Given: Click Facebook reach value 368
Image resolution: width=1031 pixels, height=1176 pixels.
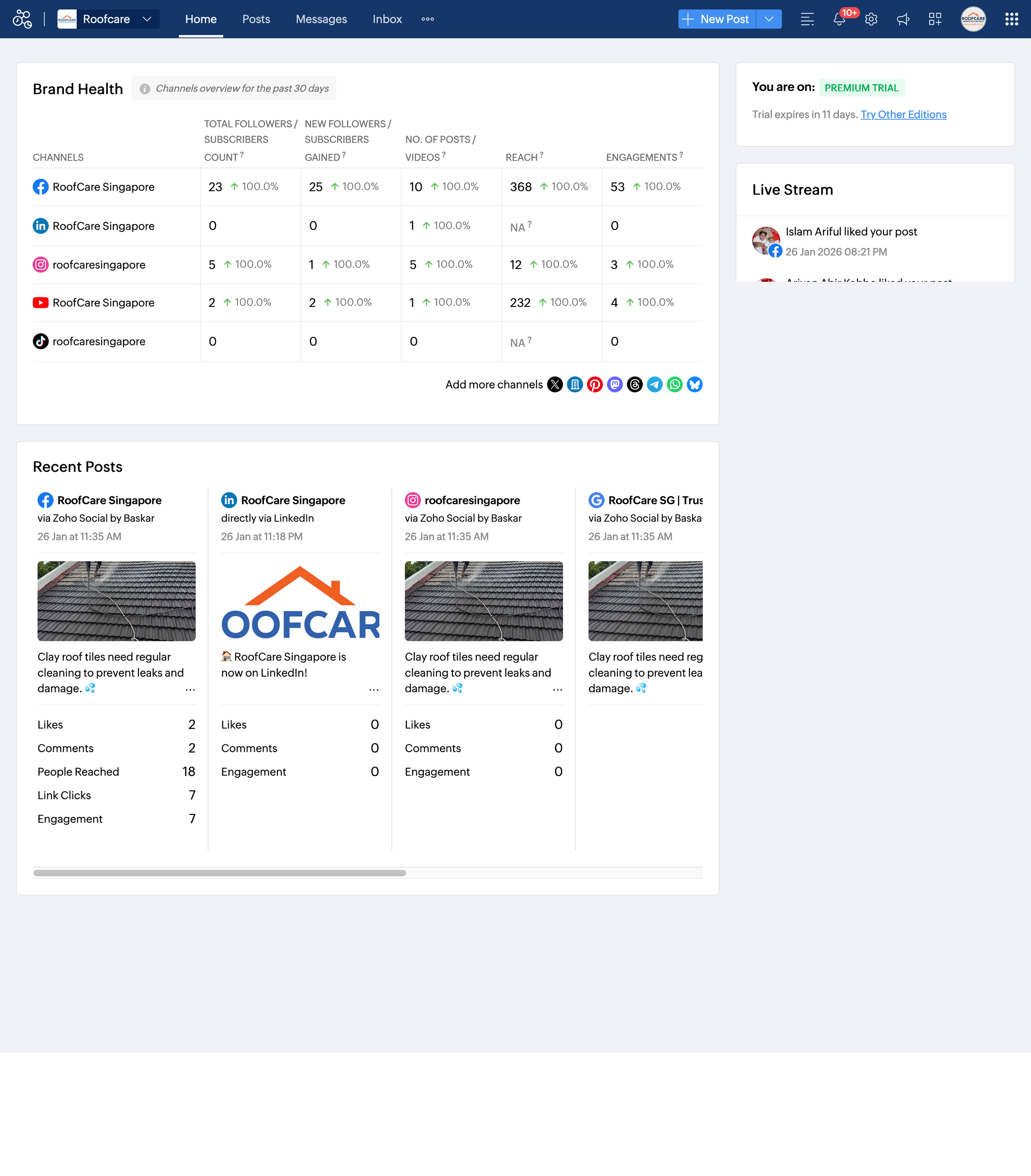Looking at the screenshot, I should [521, 186].
